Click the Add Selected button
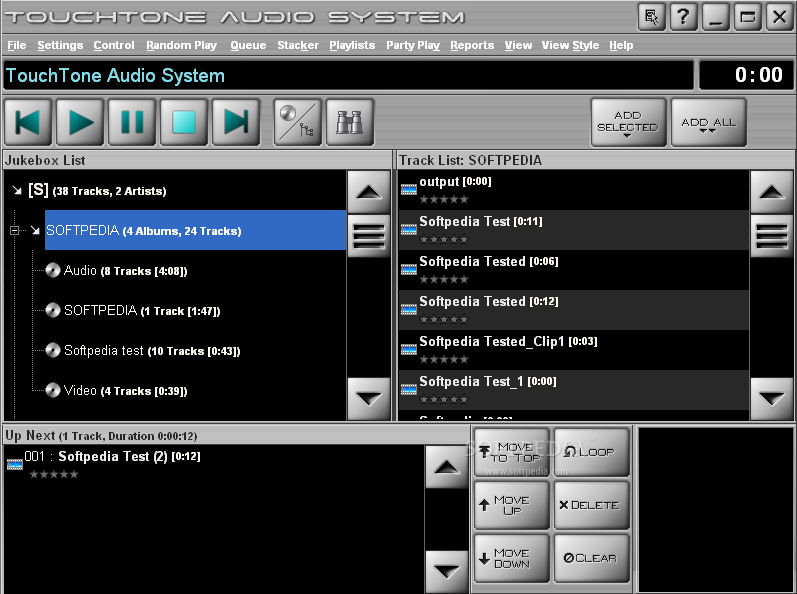Image resolution: width=797 pixels, height=594 pixels. tap(628, 122)
